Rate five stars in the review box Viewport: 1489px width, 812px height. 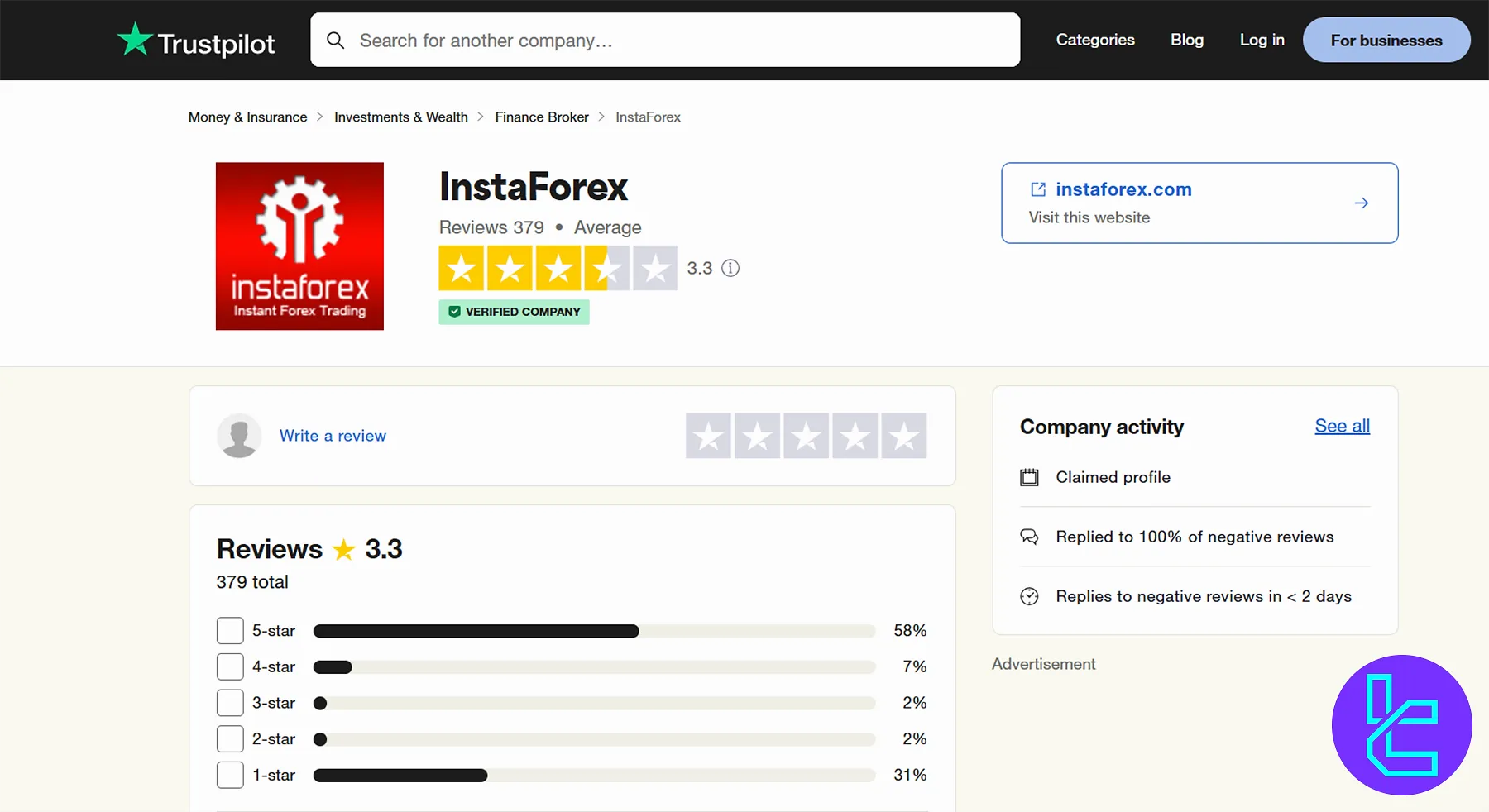tap(904, 436)
